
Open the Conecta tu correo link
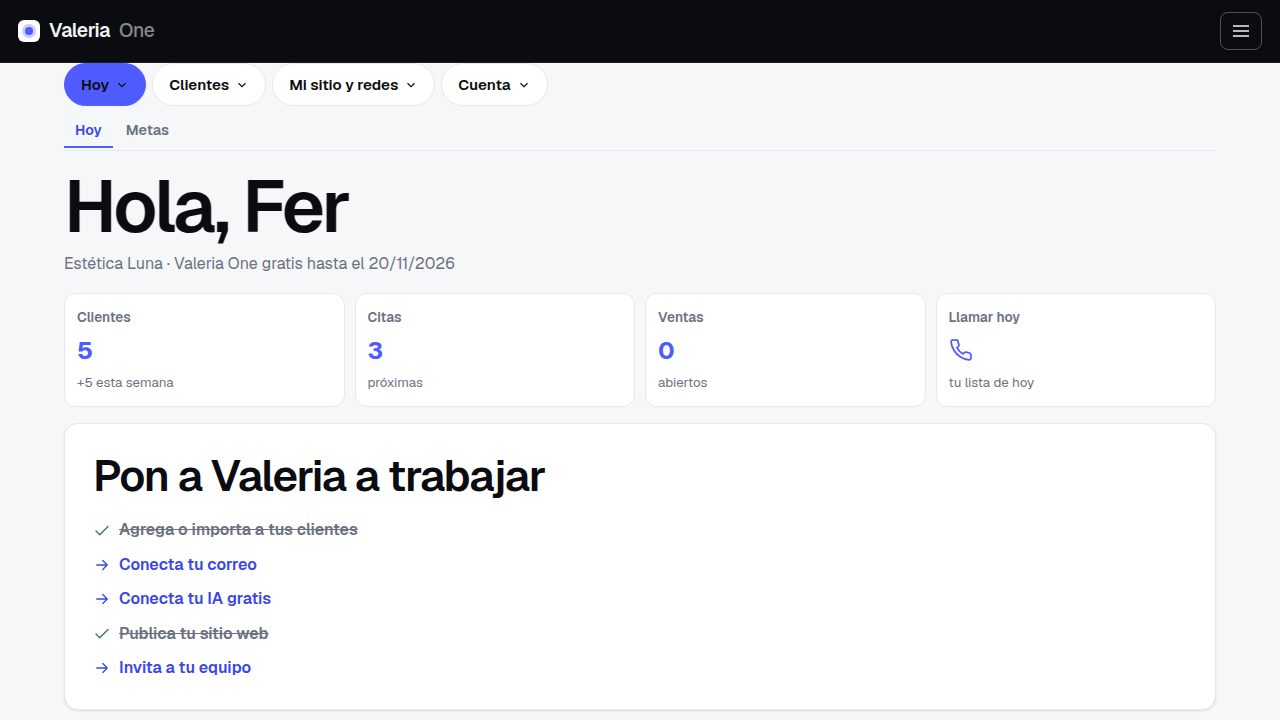tap(188, 564)
